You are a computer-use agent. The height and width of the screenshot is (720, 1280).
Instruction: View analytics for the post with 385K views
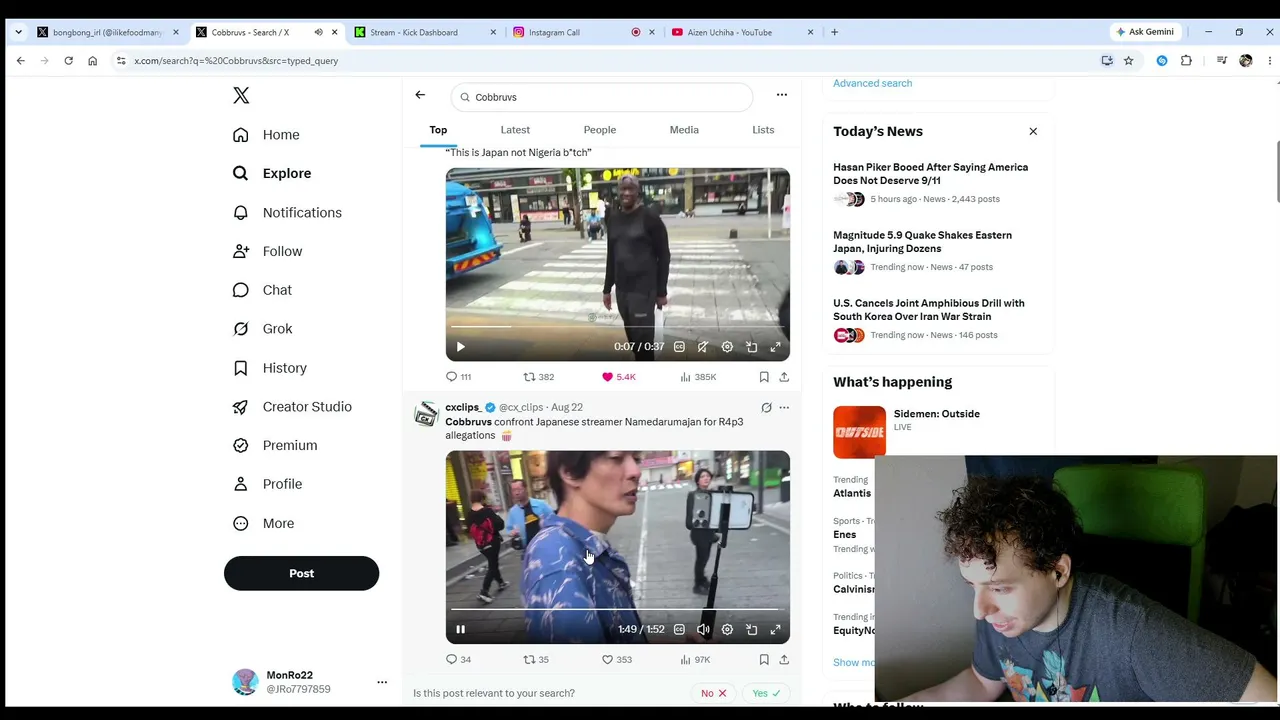(x=698, y=377)
